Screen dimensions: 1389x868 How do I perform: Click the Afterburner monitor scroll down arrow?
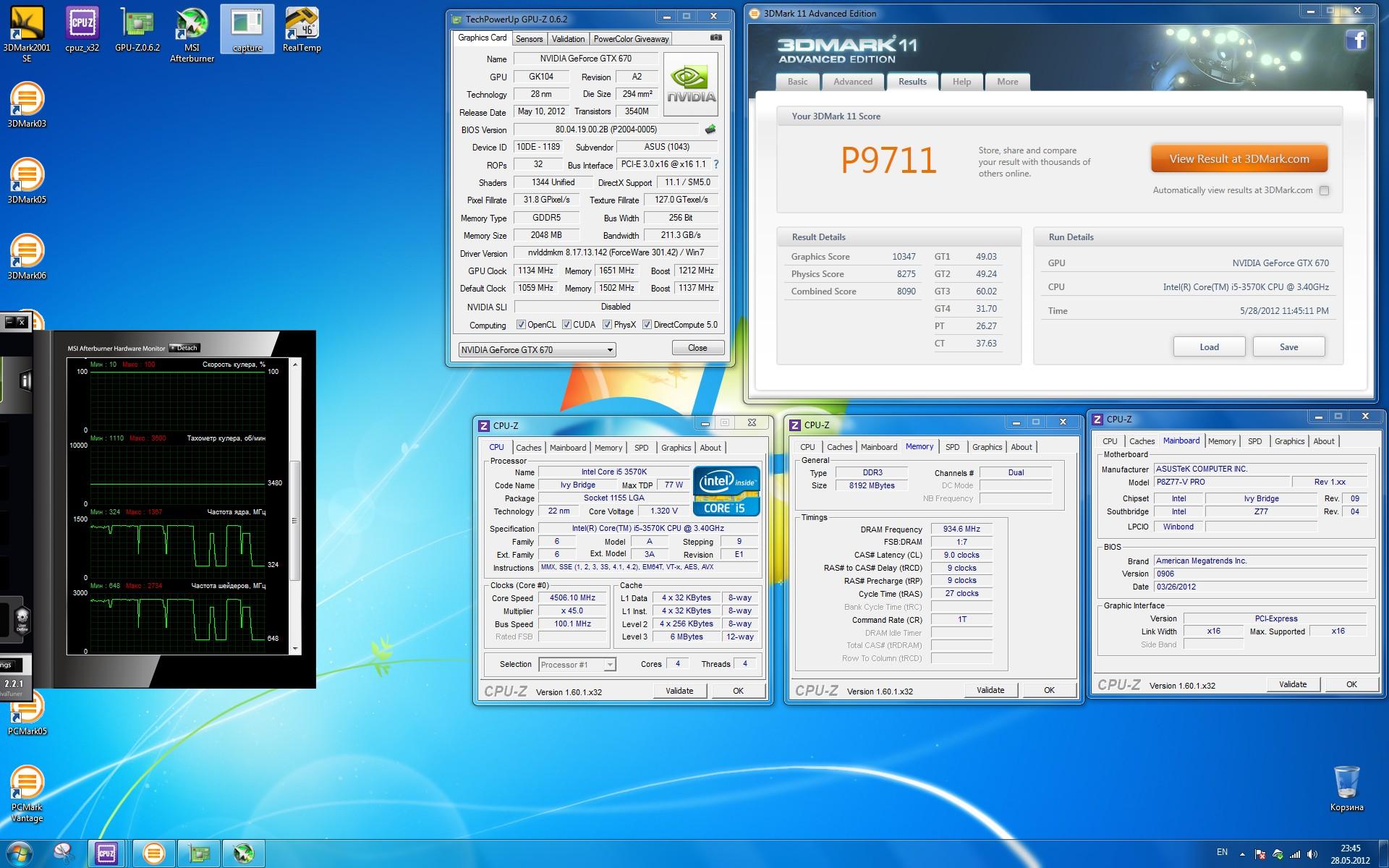[x=294, y=650]
